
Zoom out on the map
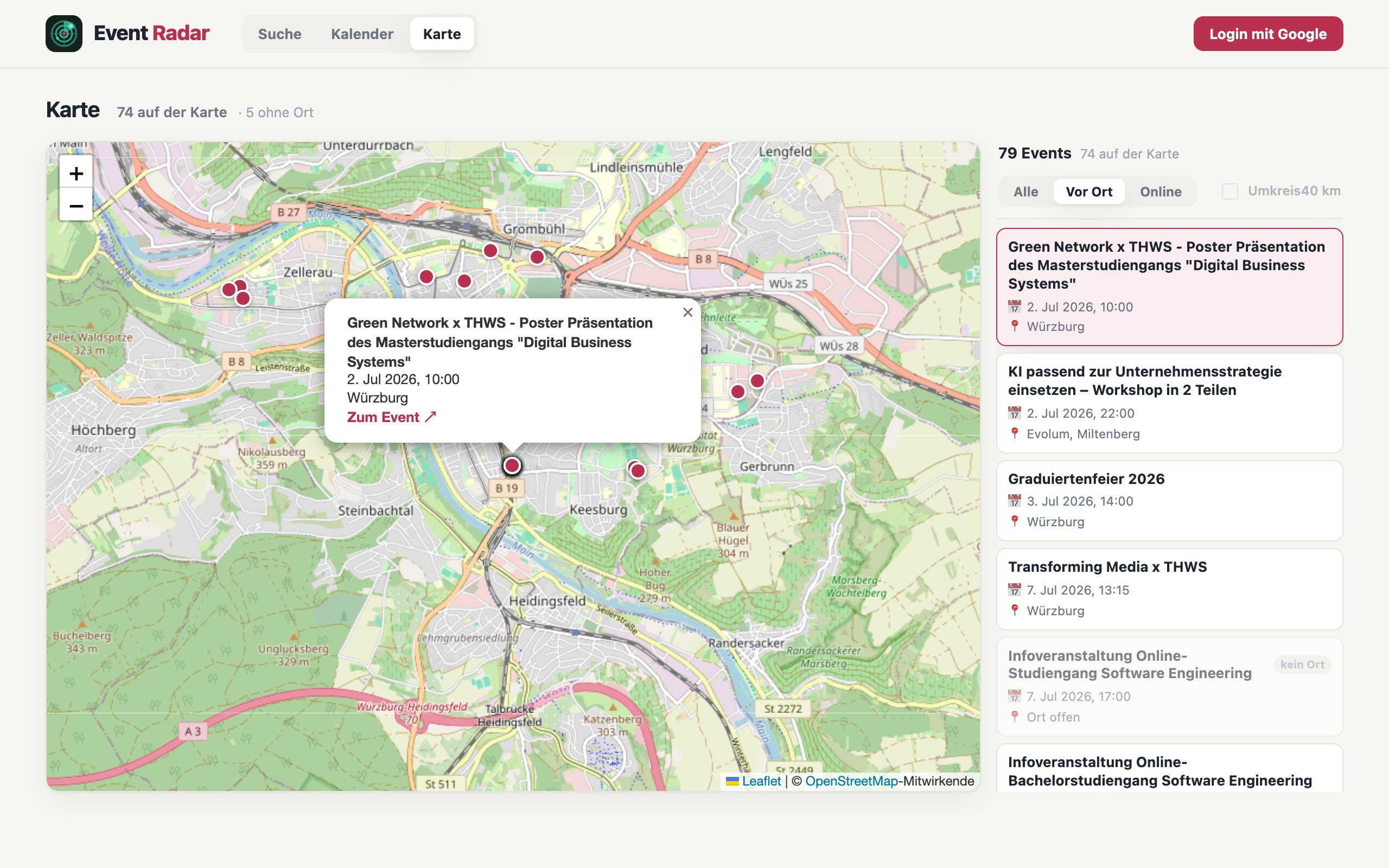pos(76,205)
